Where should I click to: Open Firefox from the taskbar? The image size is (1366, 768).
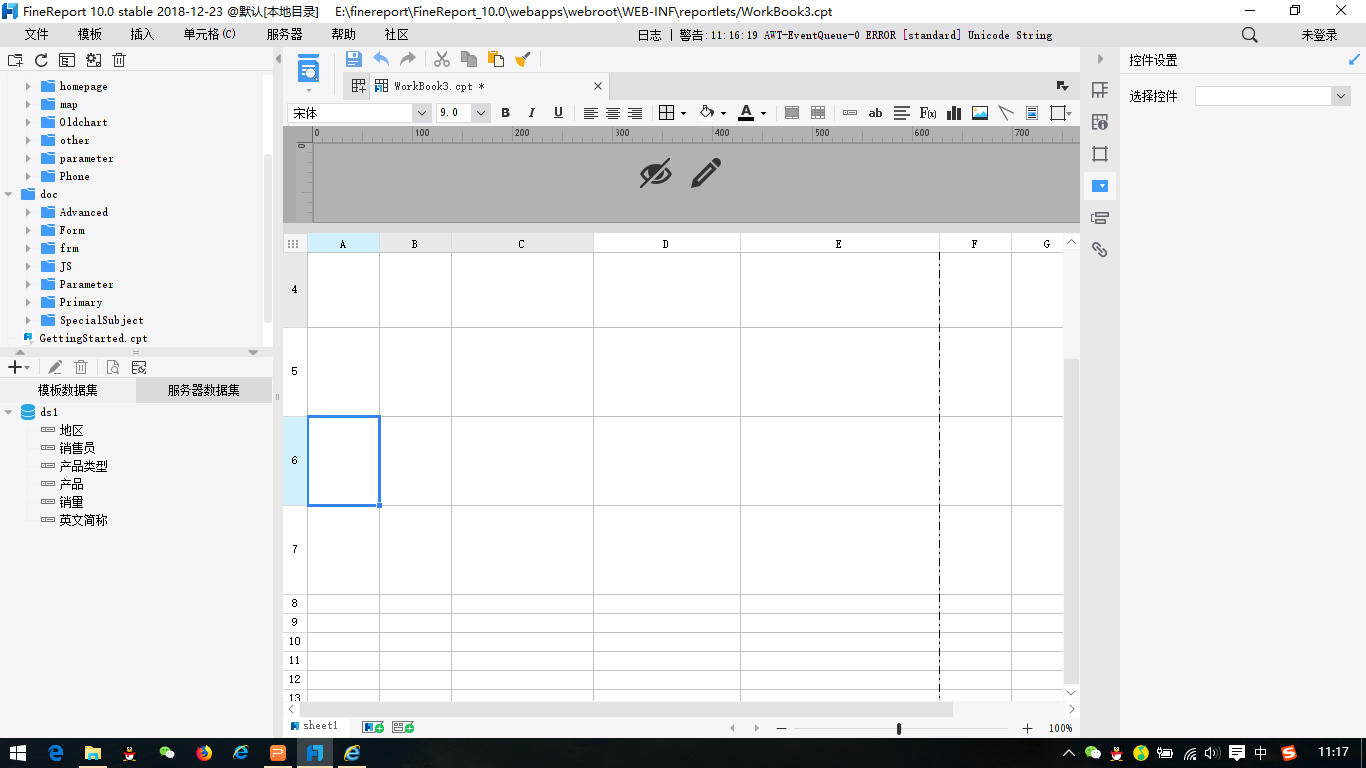204,752
